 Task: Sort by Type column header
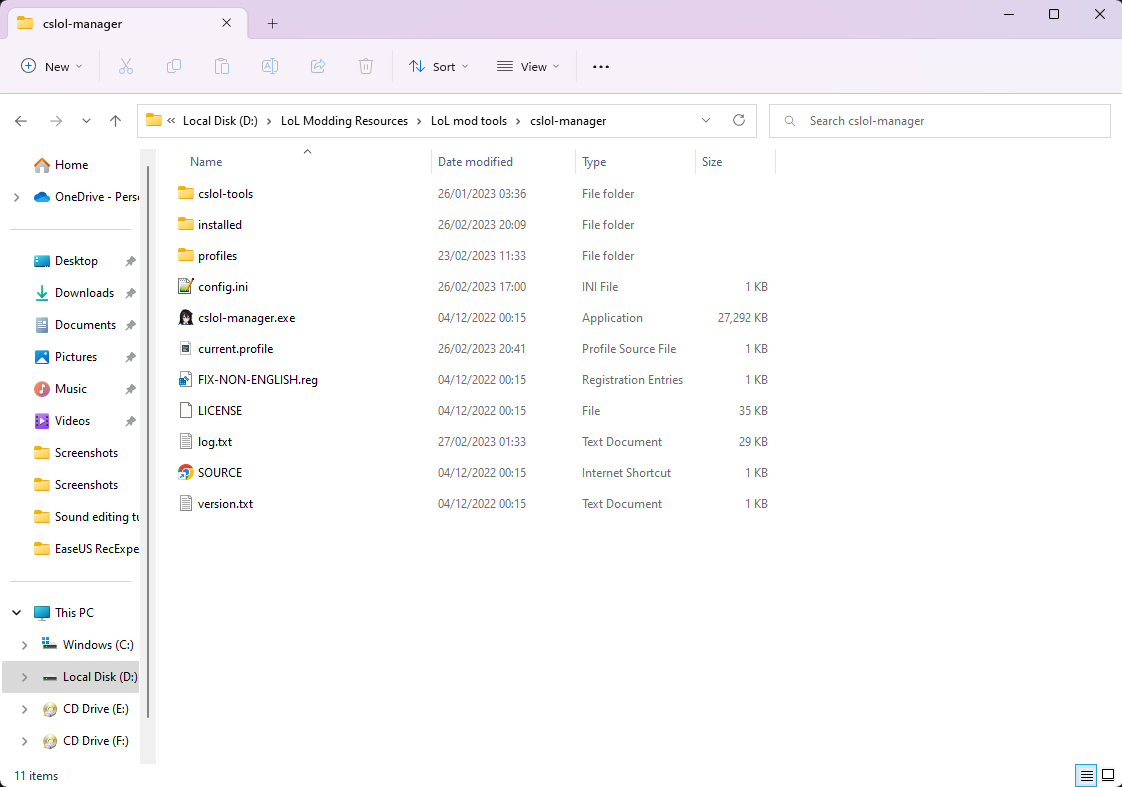635,162
